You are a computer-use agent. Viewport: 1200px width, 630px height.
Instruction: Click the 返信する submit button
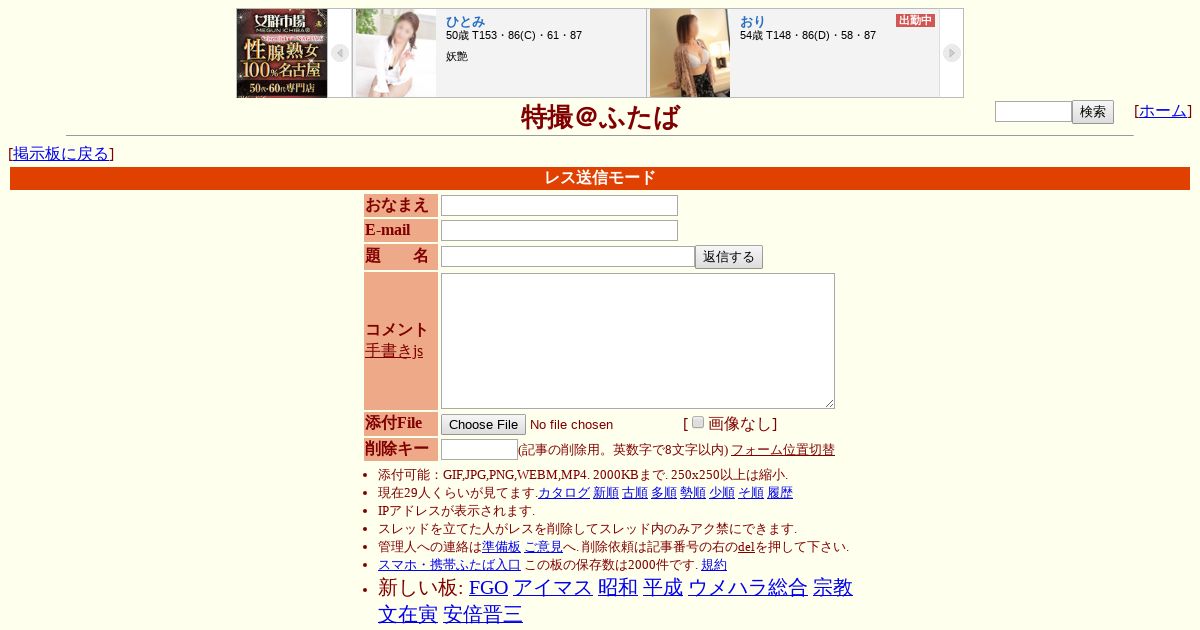(729, 257)
